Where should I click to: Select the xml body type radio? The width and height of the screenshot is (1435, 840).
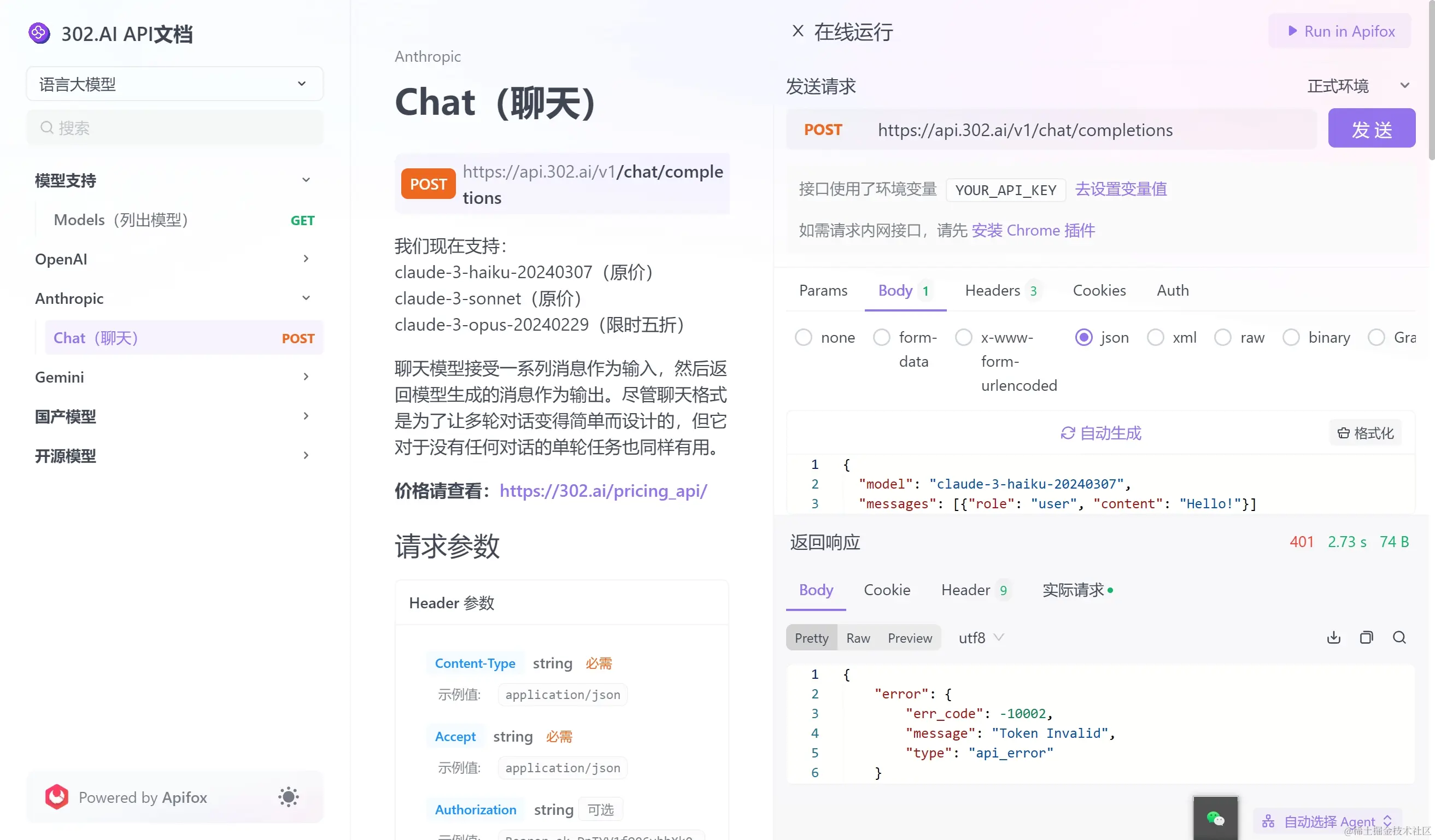(1156, 338)
